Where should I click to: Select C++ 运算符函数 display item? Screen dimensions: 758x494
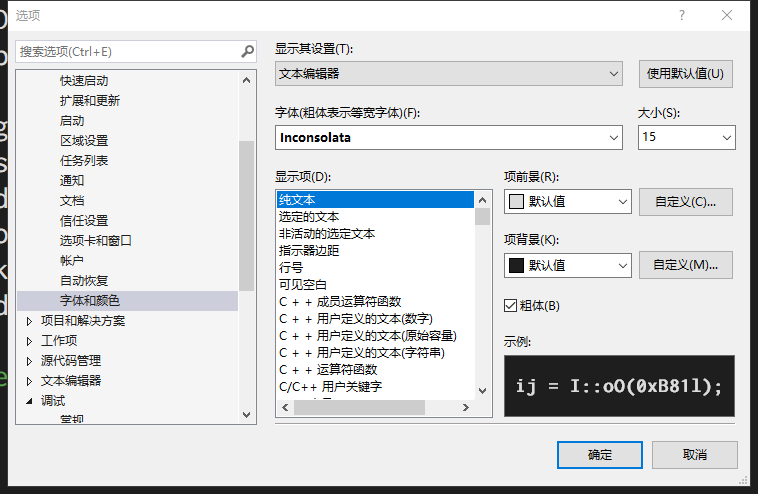(375, 370)
